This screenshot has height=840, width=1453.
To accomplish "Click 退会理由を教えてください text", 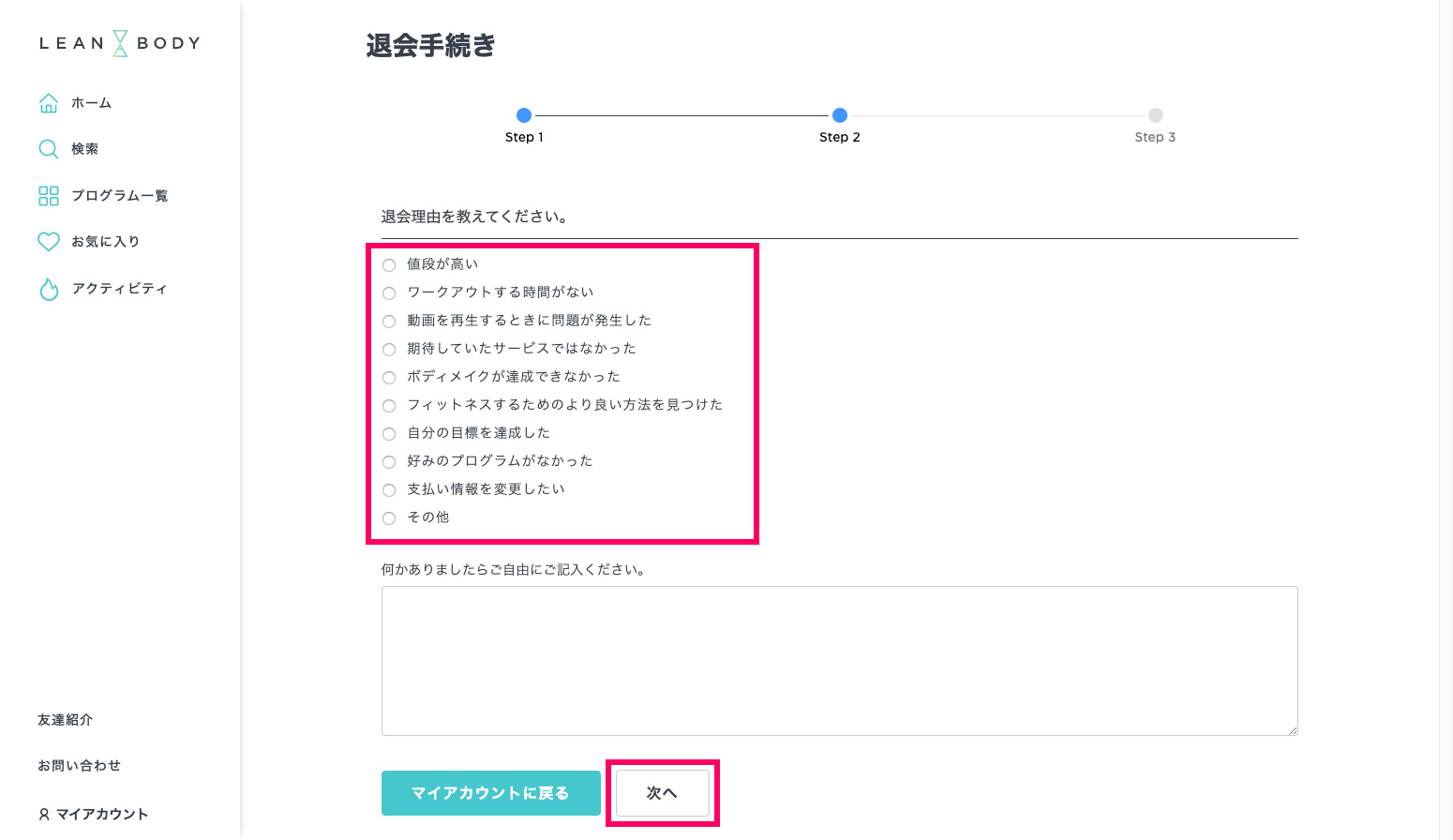I will 474,217.
